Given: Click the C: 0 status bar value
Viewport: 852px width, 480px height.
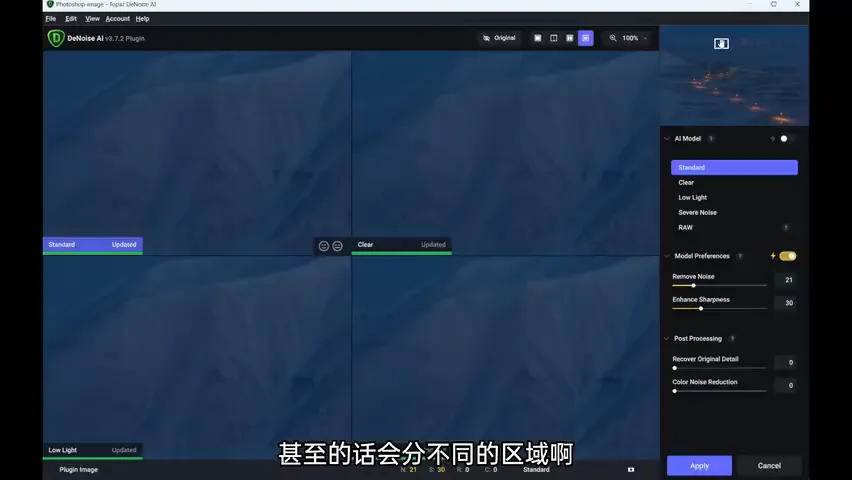Looking at the screenshot, I should pos(491,470).
